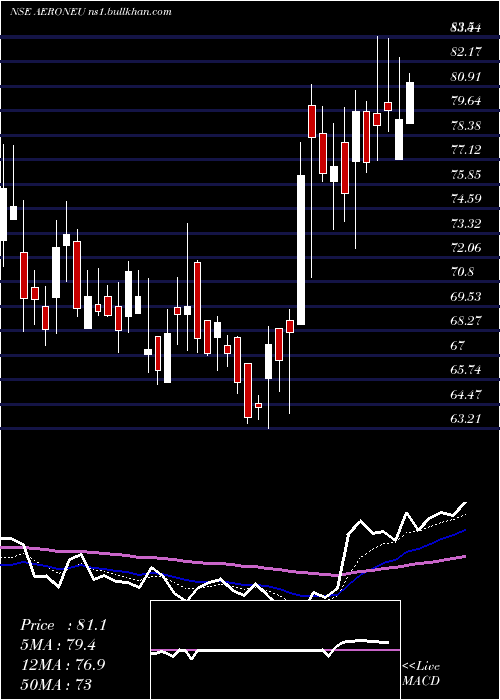500x700 pixels.
Task: Click the 83.44 price axis label
Action: pos(466,27)
